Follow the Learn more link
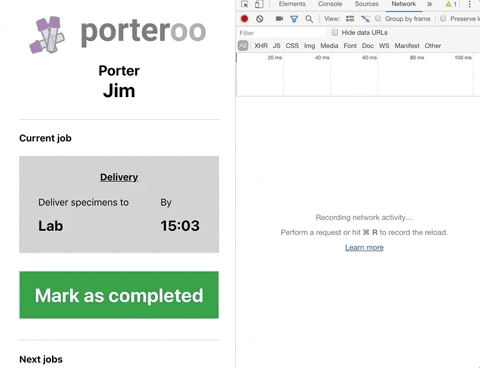Viewport: 480px width, 368px height. 364,247
